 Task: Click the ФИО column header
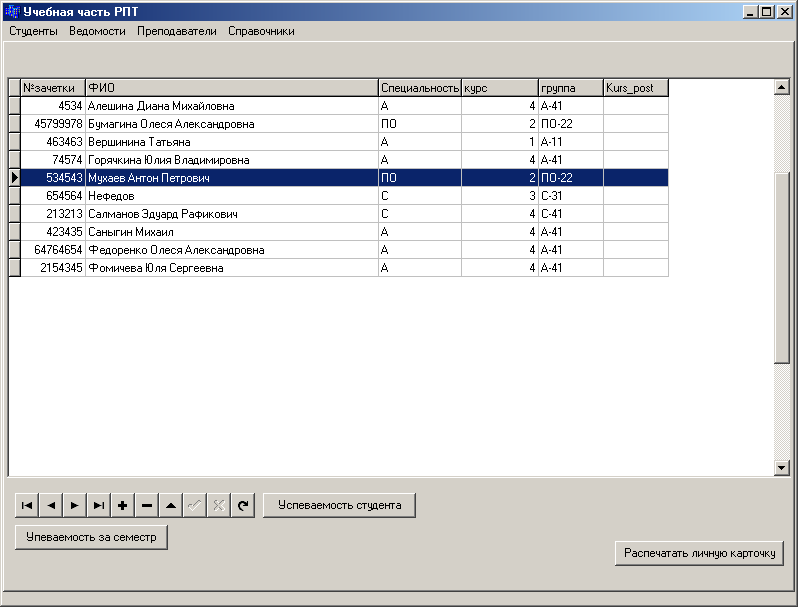(232, 88)
